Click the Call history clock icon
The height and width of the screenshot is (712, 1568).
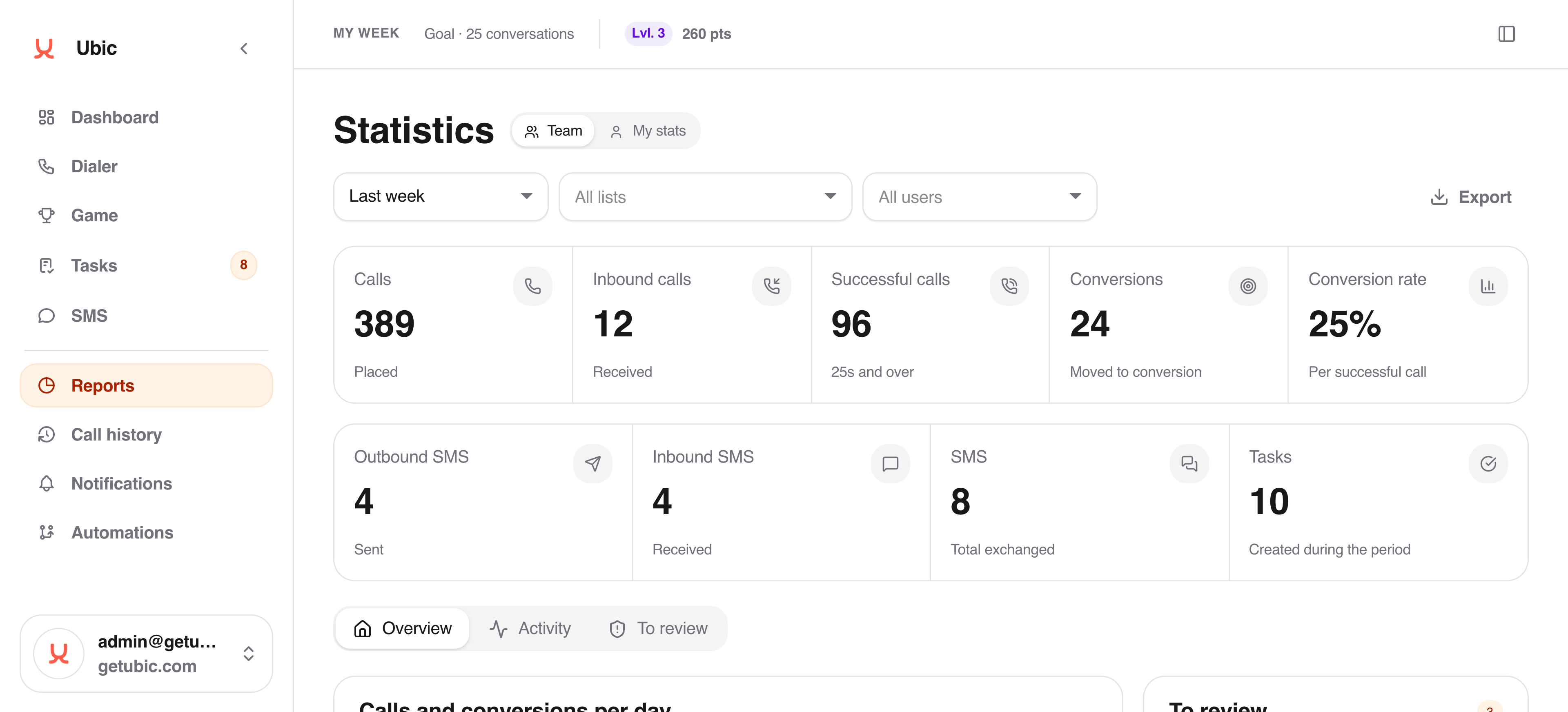click(46, 434)
